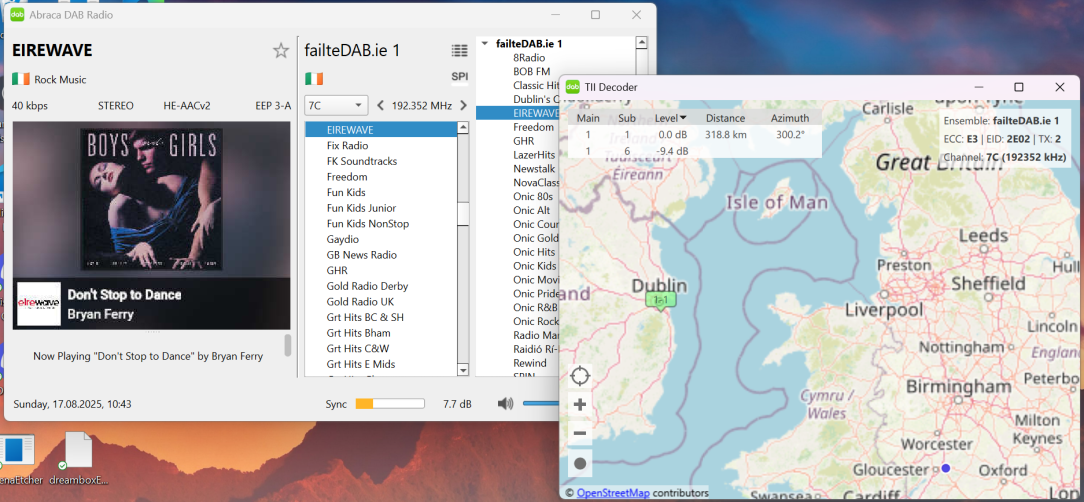Select GB News Radio service
The height and width of the screenshot is (502, 1084).
381,254
